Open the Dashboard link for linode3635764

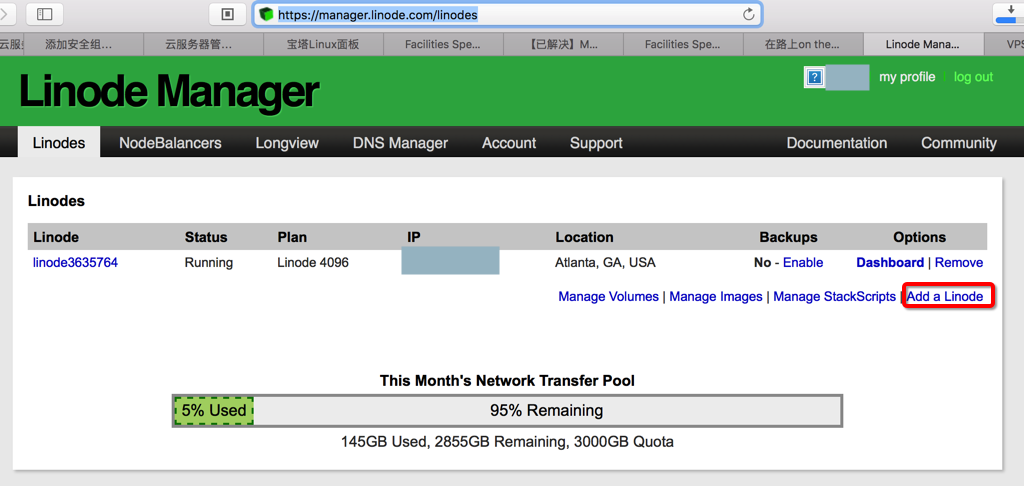point(889,263)
